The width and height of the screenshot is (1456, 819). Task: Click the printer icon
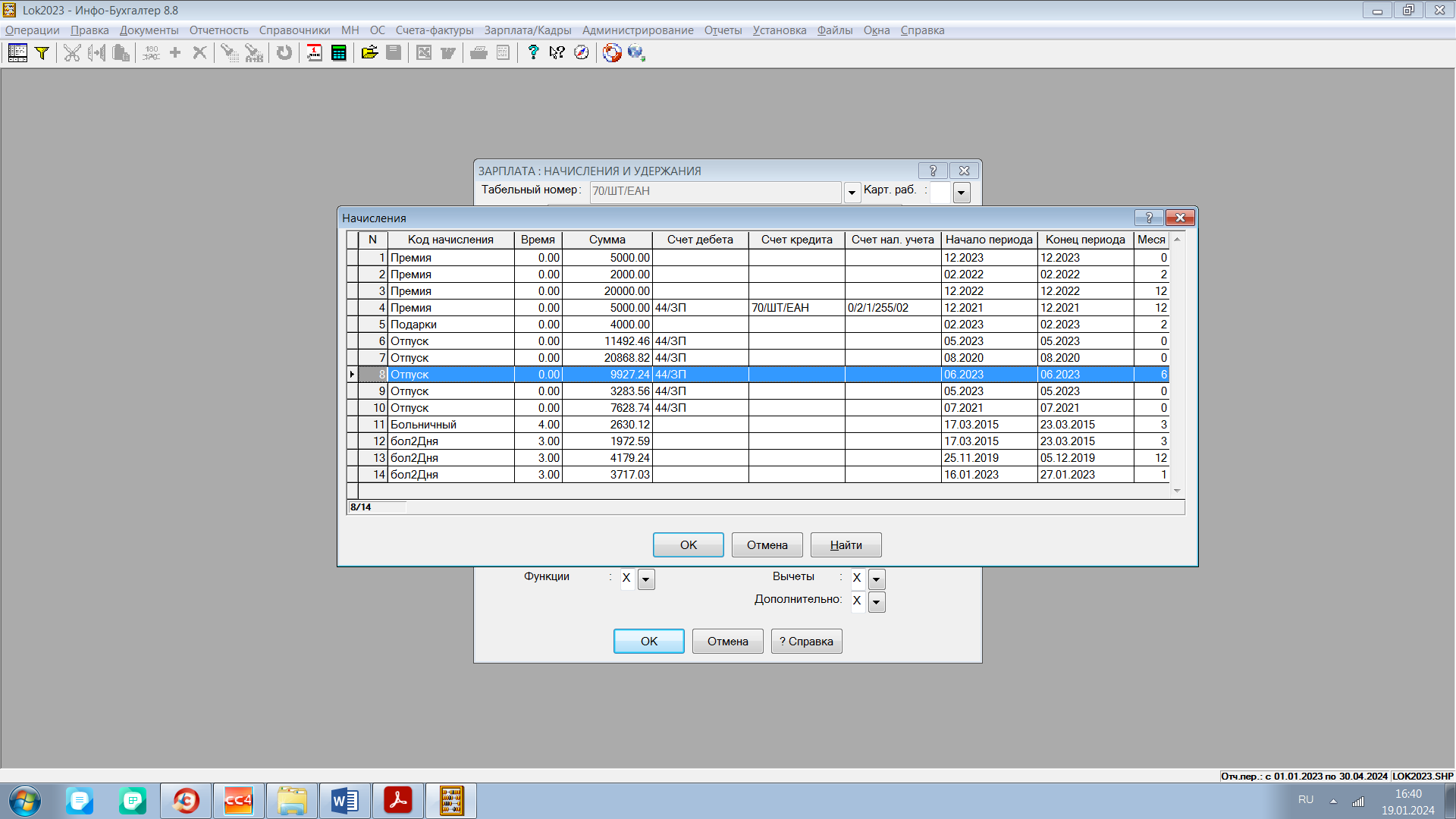click(x=479, y=53)
